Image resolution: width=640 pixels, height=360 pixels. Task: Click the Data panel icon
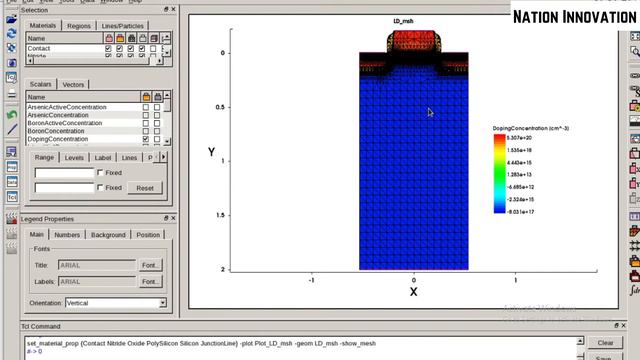(11, 182)
